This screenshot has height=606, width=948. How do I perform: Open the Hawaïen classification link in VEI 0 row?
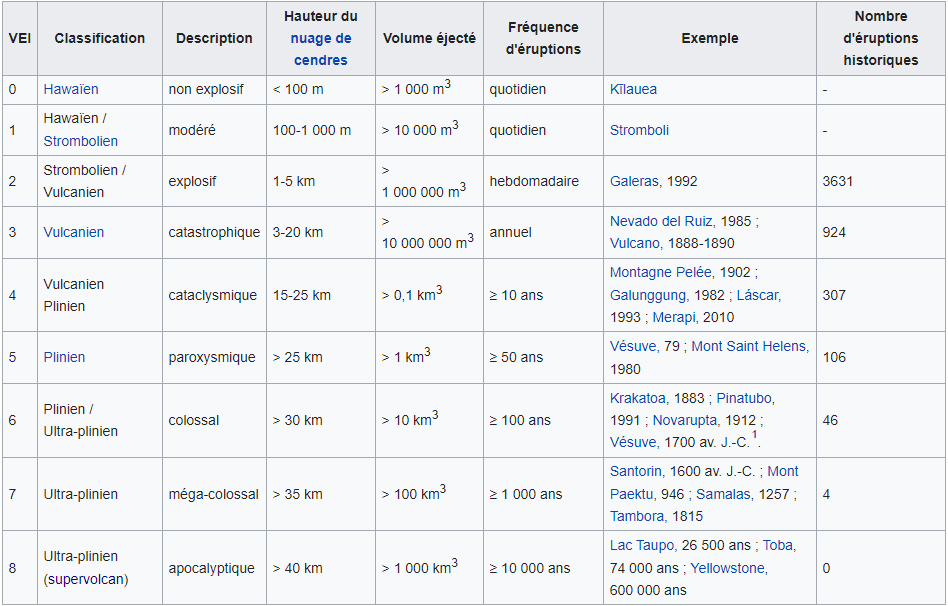[x=71, y=90]
